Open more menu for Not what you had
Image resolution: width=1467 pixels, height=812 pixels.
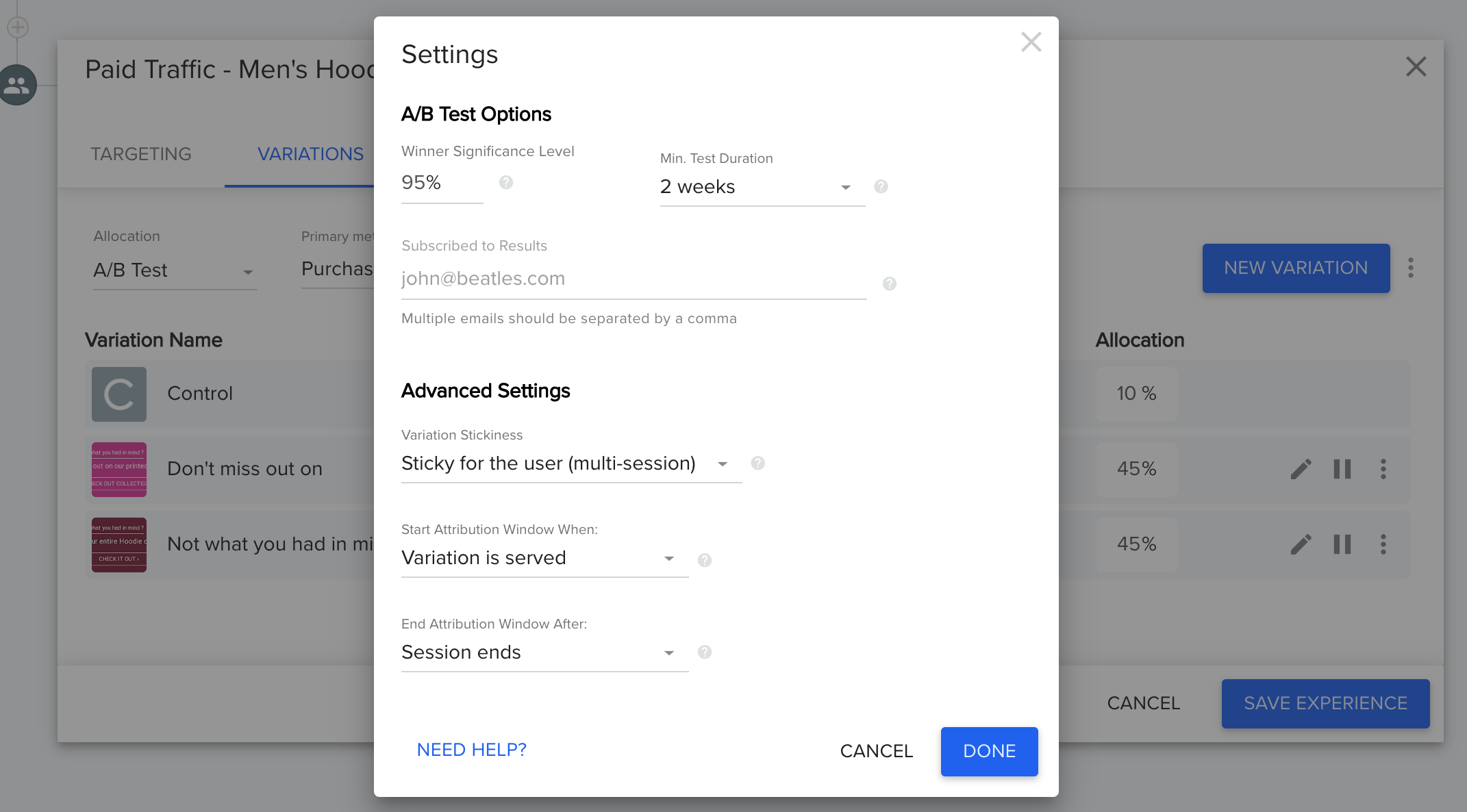tap(1383, 544)
